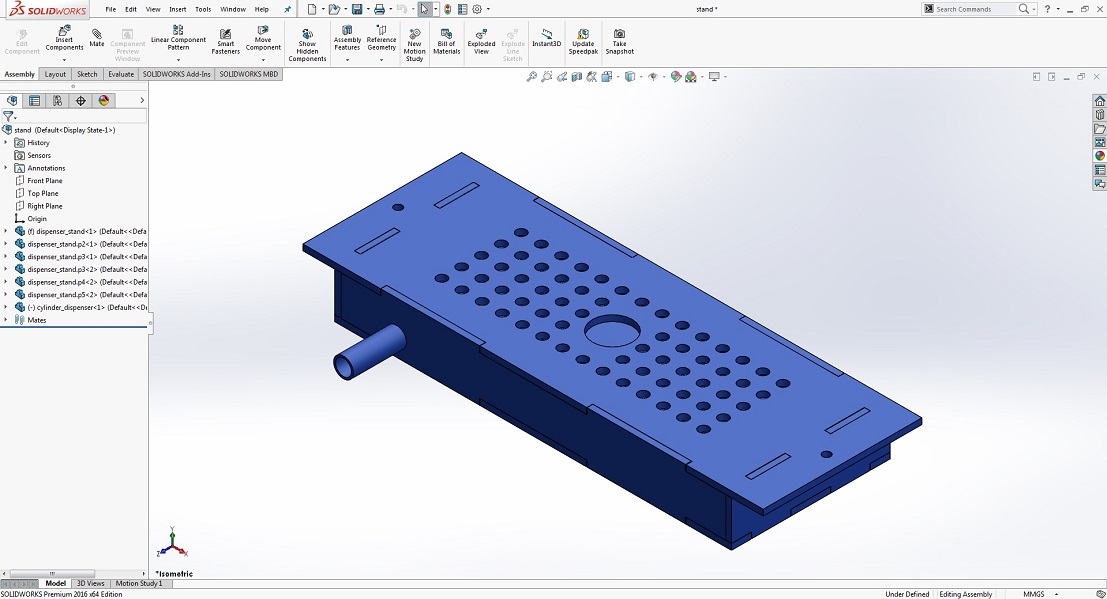This screenshot has height=599, width=1107.
Task: Open Apply Scene sphere icon
Action: (690, 76)
